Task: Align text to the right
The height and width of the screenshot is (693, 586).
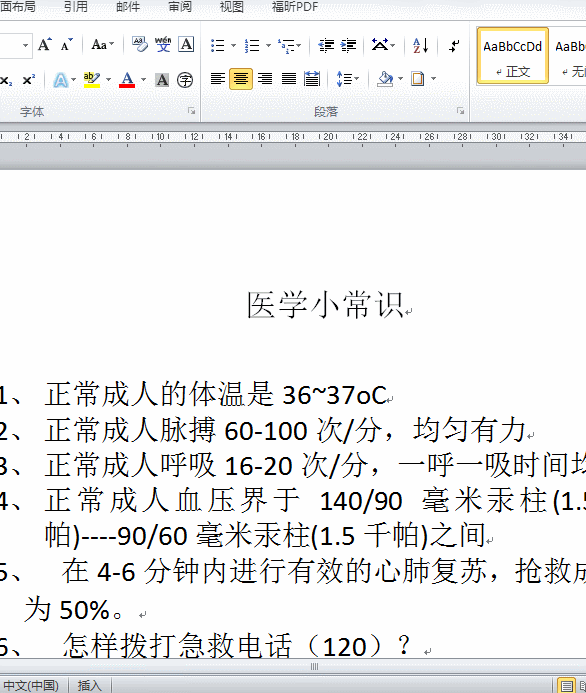Action: click(x=265, y=79)
